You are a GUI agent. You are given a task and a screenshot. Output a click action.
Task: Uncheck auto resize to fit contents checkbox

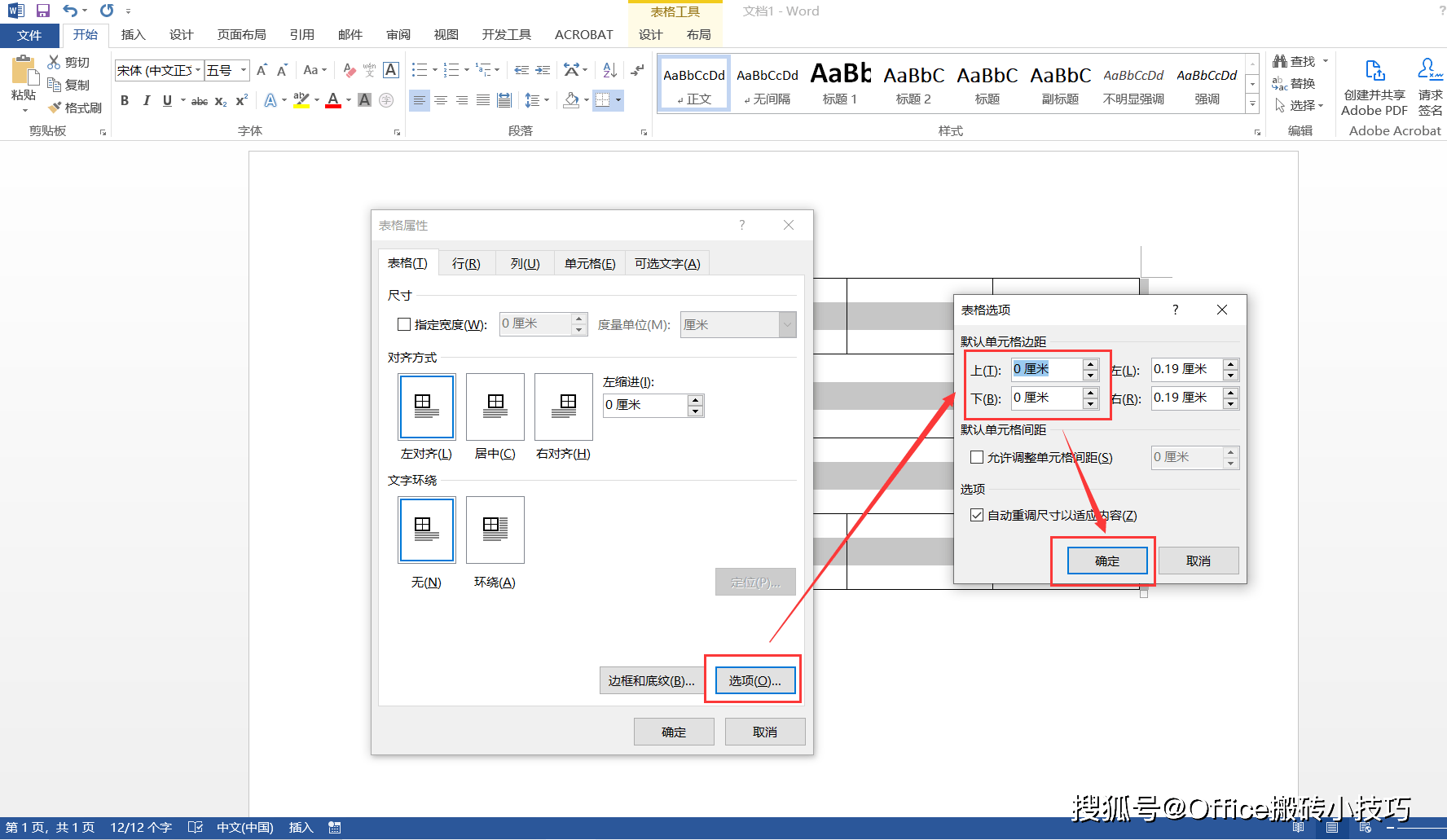[977, 515]
